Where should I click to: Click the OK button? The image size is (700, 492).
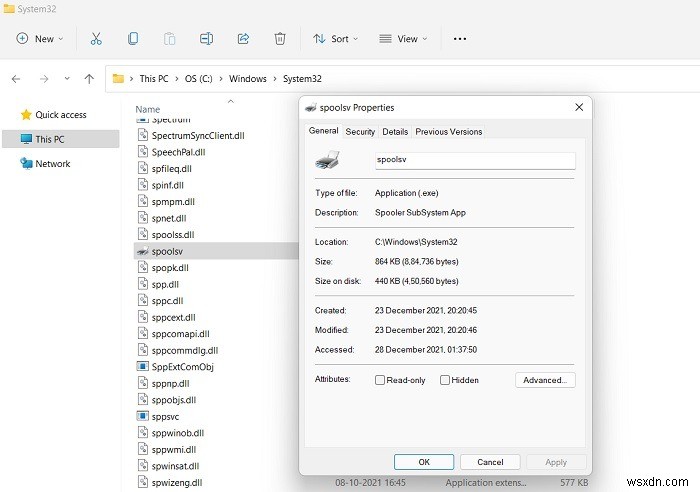(x=424, y=462)
